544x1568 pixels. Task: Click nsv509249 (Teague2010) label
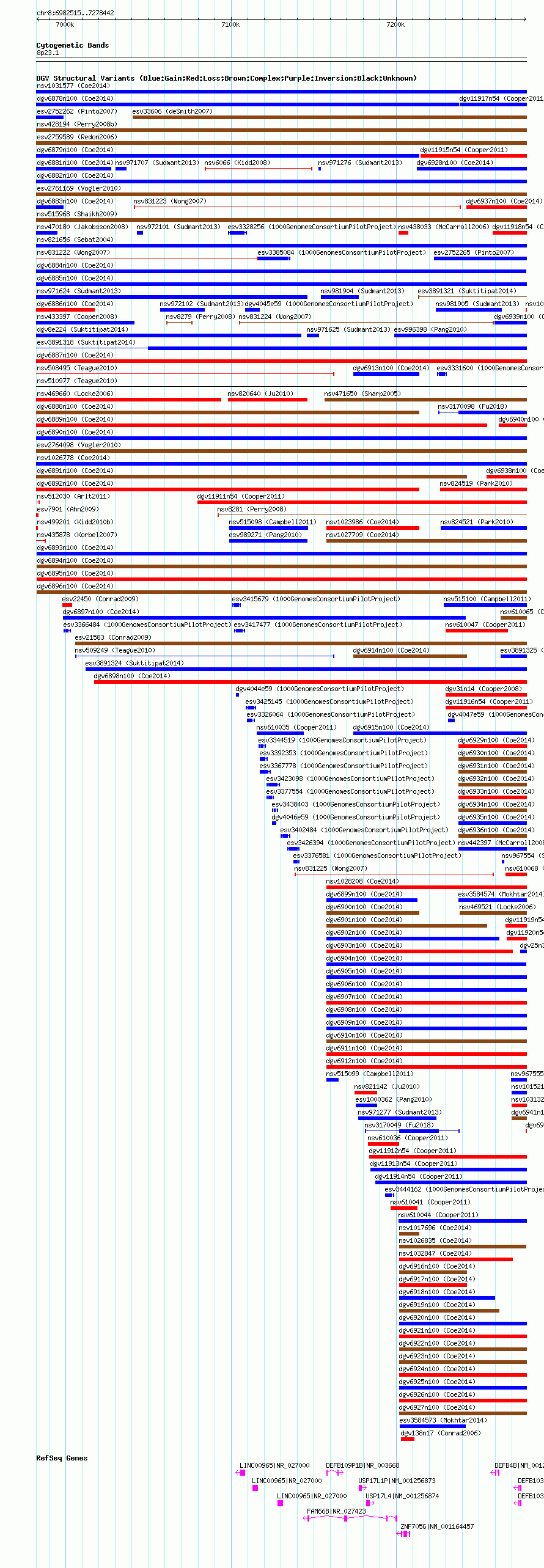point(115,650)
